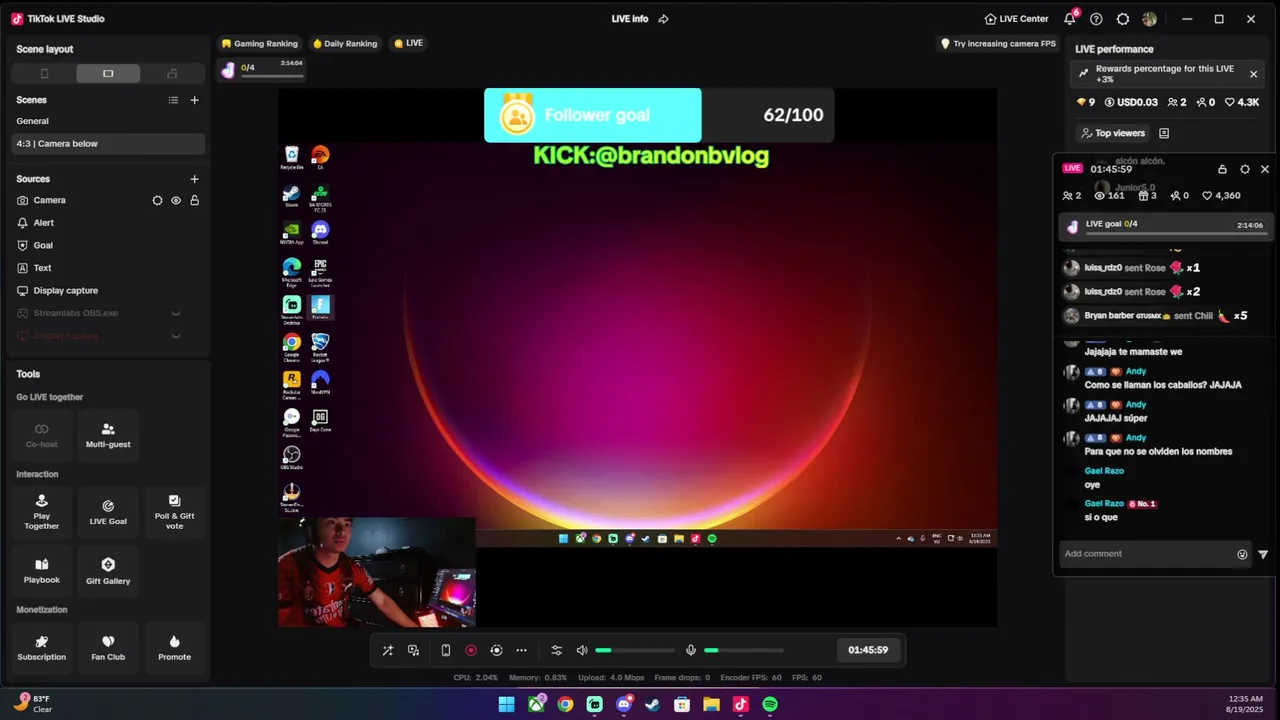Image resolution: width=1280 pixels, height=720 pixels.
Task: Dismiss the Rewards percentage banner
Action: [x=1253, y=74]
